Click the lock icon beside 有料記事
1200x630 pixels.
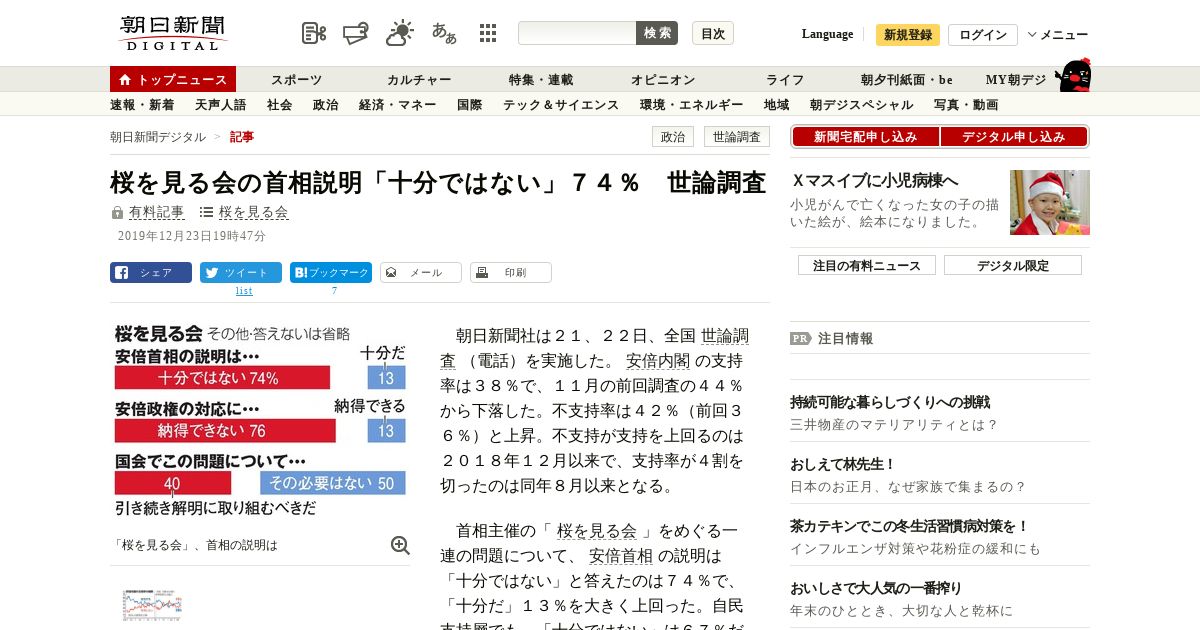(118, 213)
